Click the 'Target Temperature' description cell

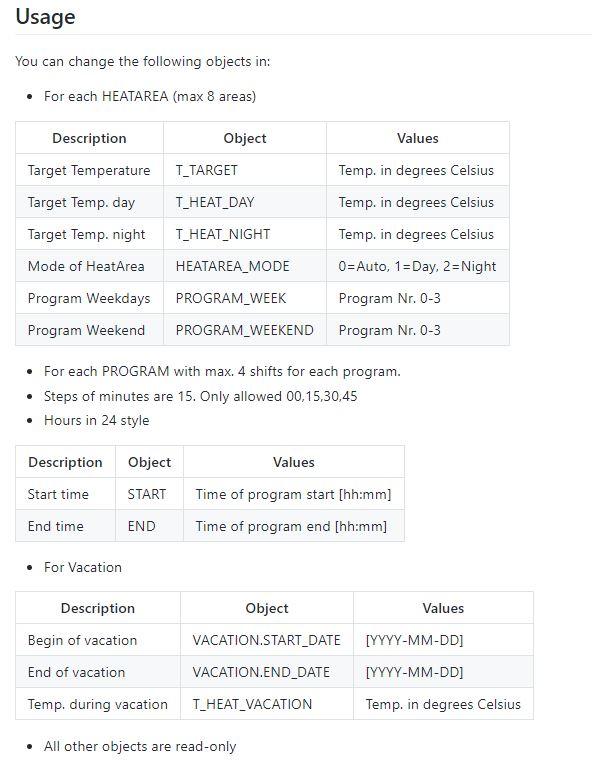click(x=89, y=170)
